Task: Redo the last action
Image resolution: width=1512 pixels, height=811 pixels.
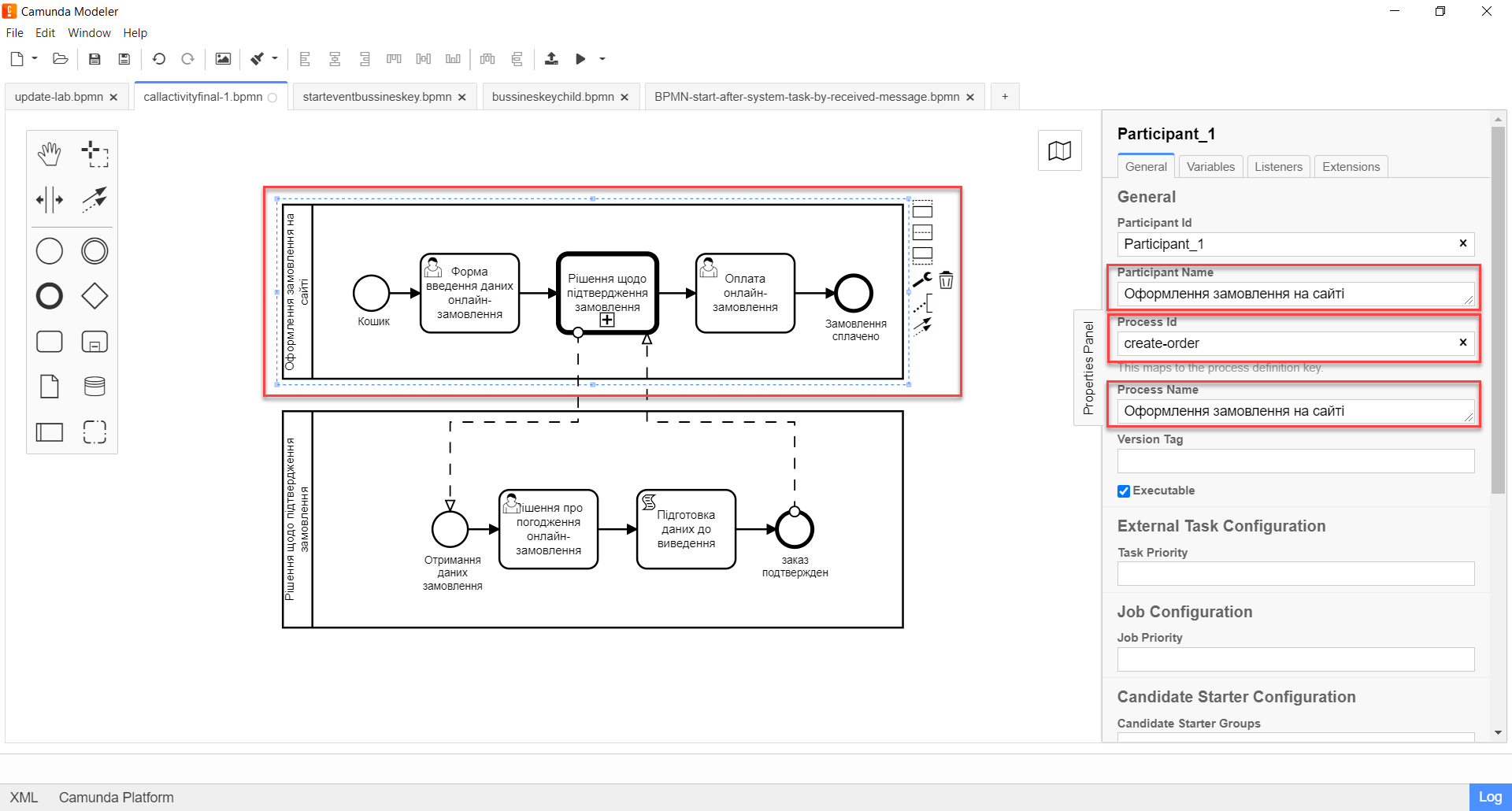Action: coord(187,59)
